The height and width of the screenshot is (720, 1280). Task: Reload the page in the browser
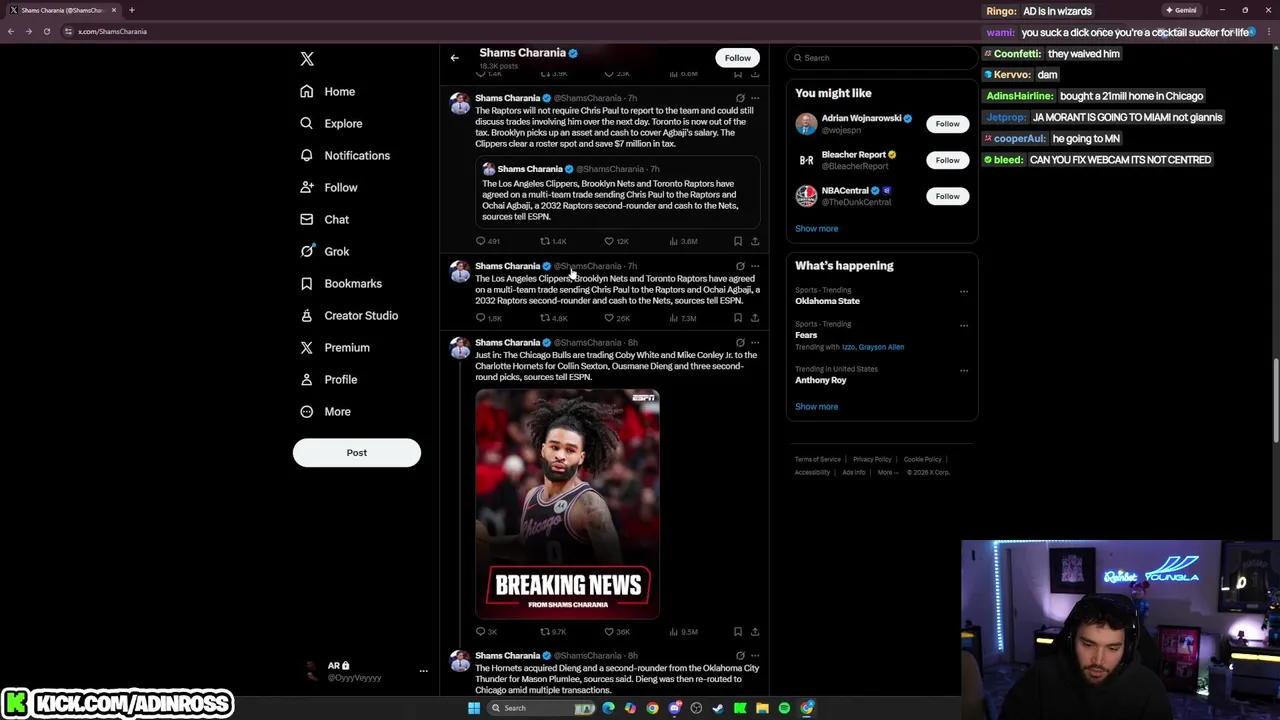46,31
